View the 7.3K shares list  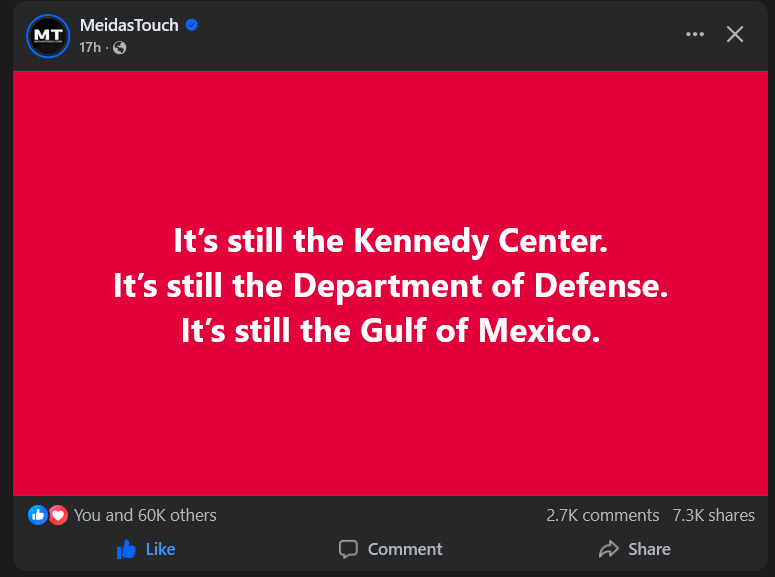click(x=713, y=515)
